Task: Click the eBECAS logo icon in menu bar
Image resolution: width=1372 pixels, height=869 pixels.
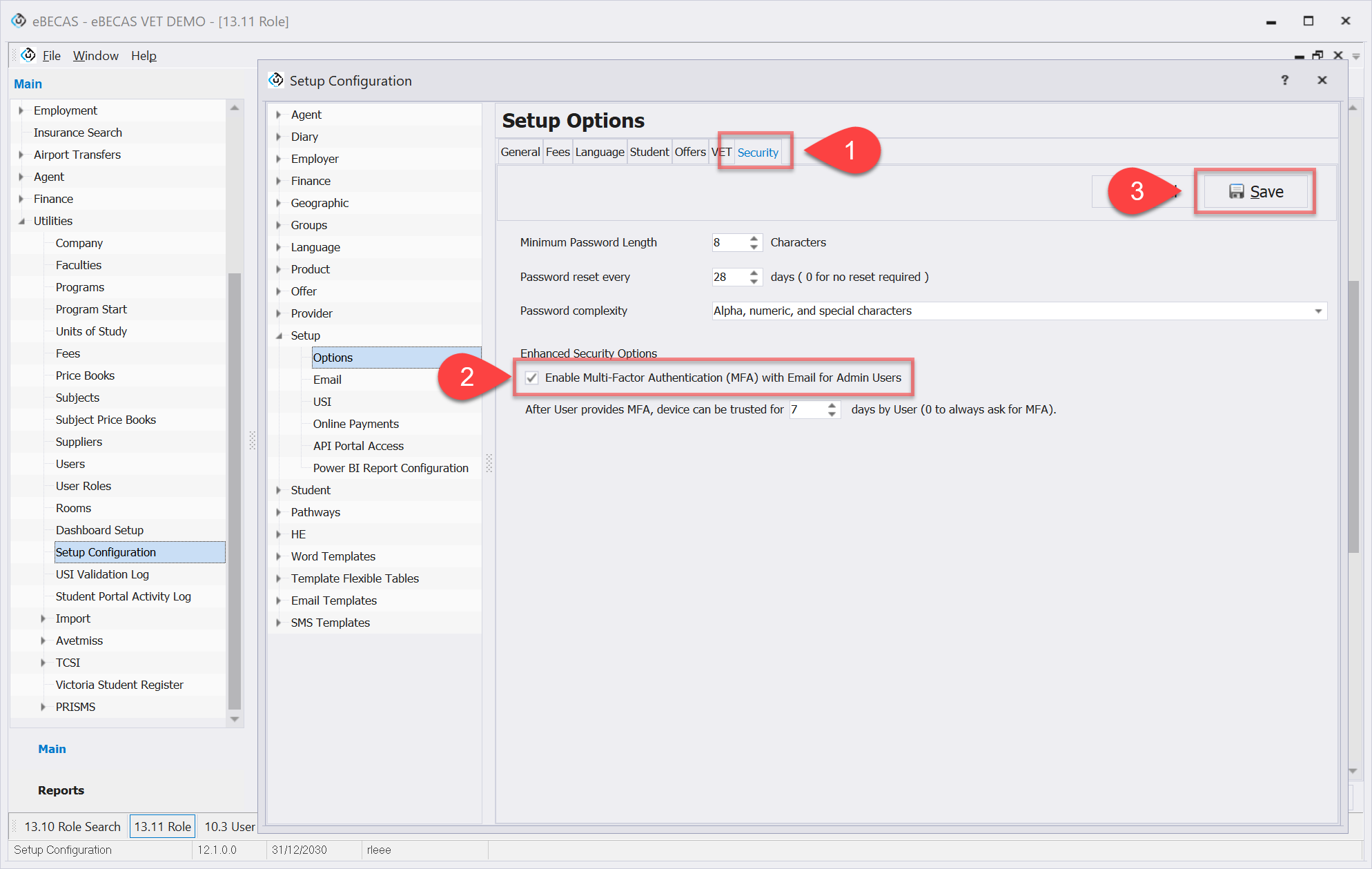Action: [28, 55]
